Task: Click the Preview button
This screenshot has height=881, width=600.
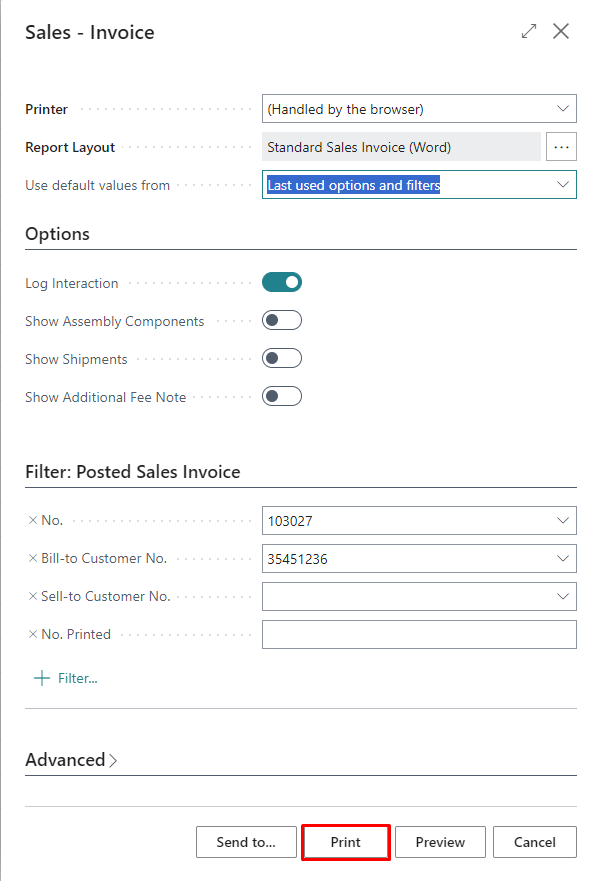Action: (440, 842)
